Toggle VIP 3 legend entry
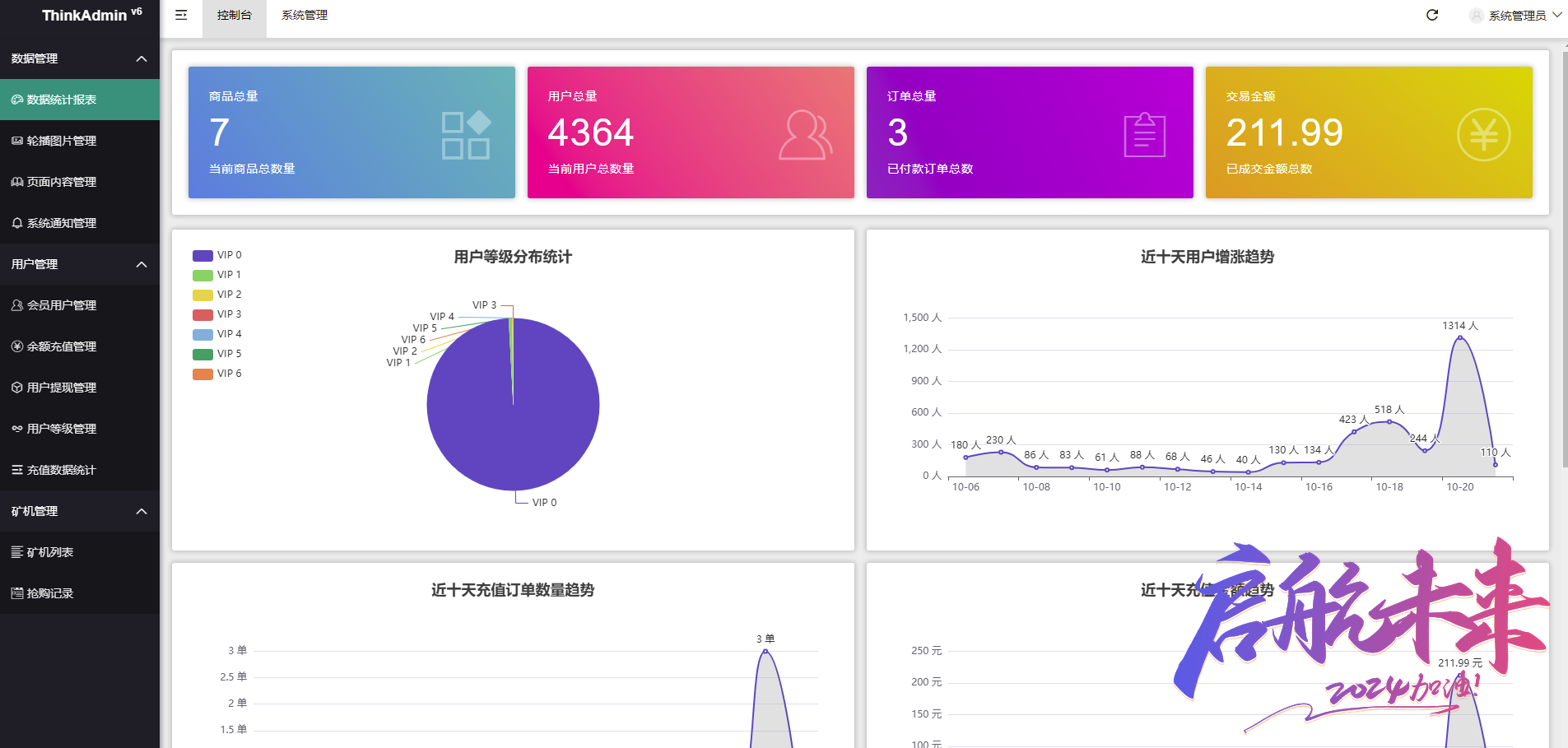 click(x=217, y=314)
